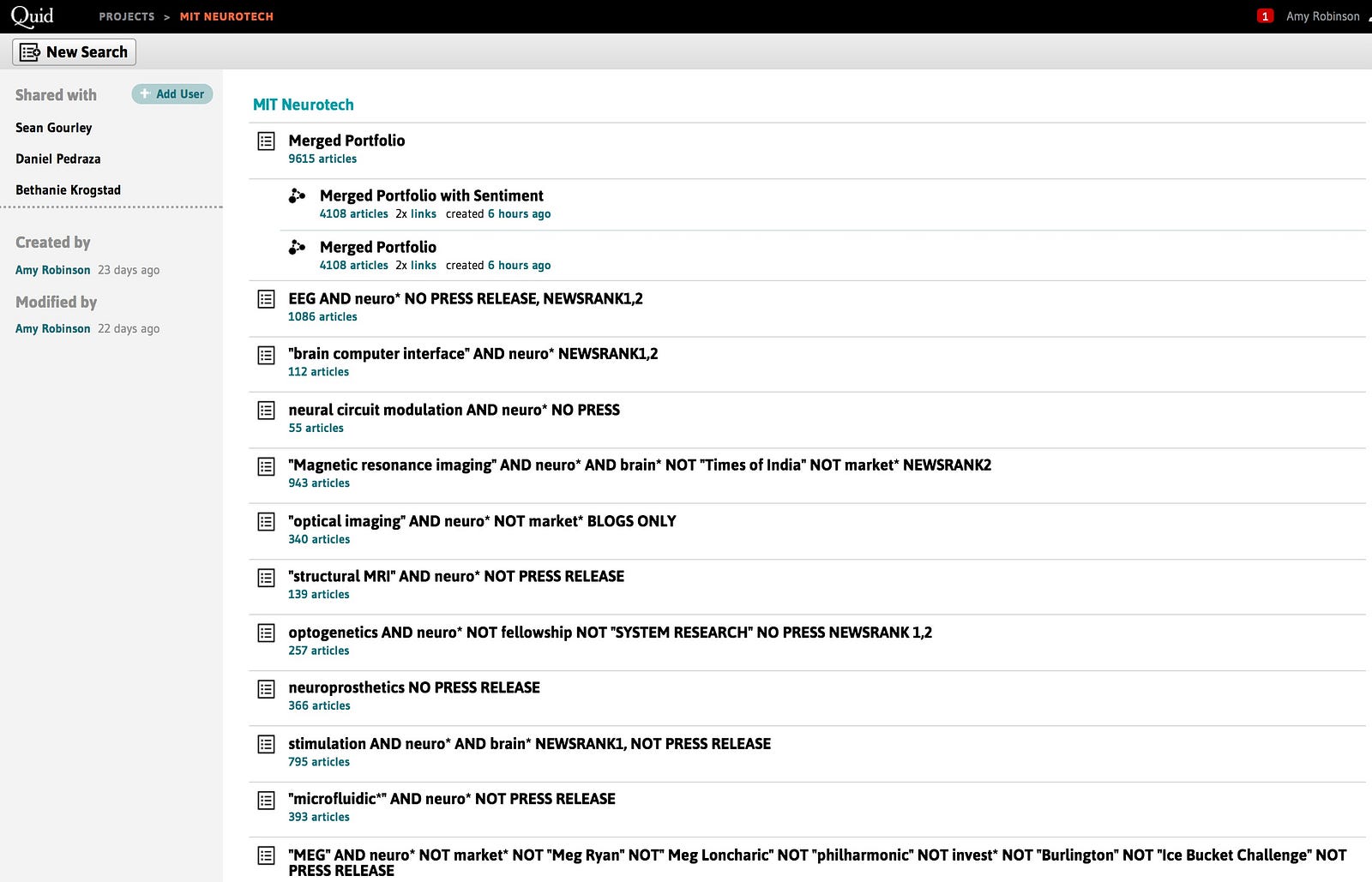Open "MEG" AND neuro* NOT market* search
The image size is (1372, 882).
(817, 862)
